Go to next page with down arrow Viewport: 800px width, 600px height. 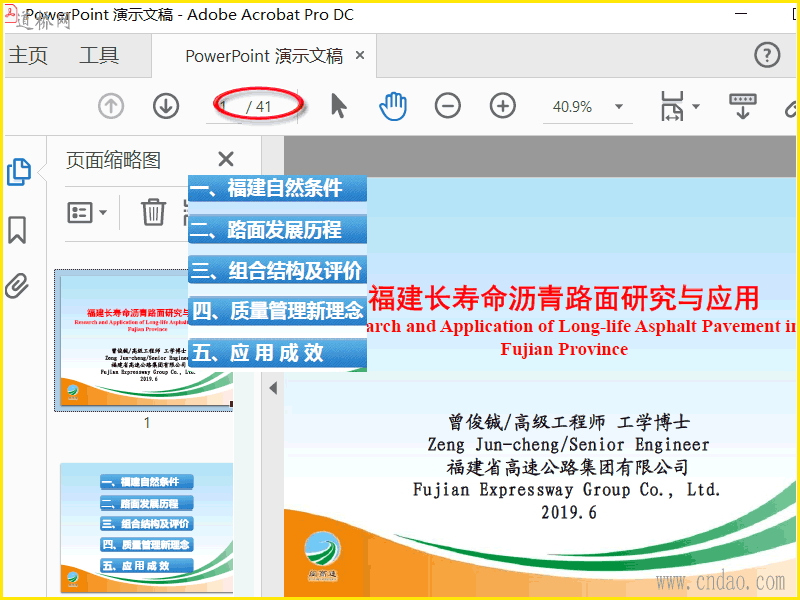(166, 106)
